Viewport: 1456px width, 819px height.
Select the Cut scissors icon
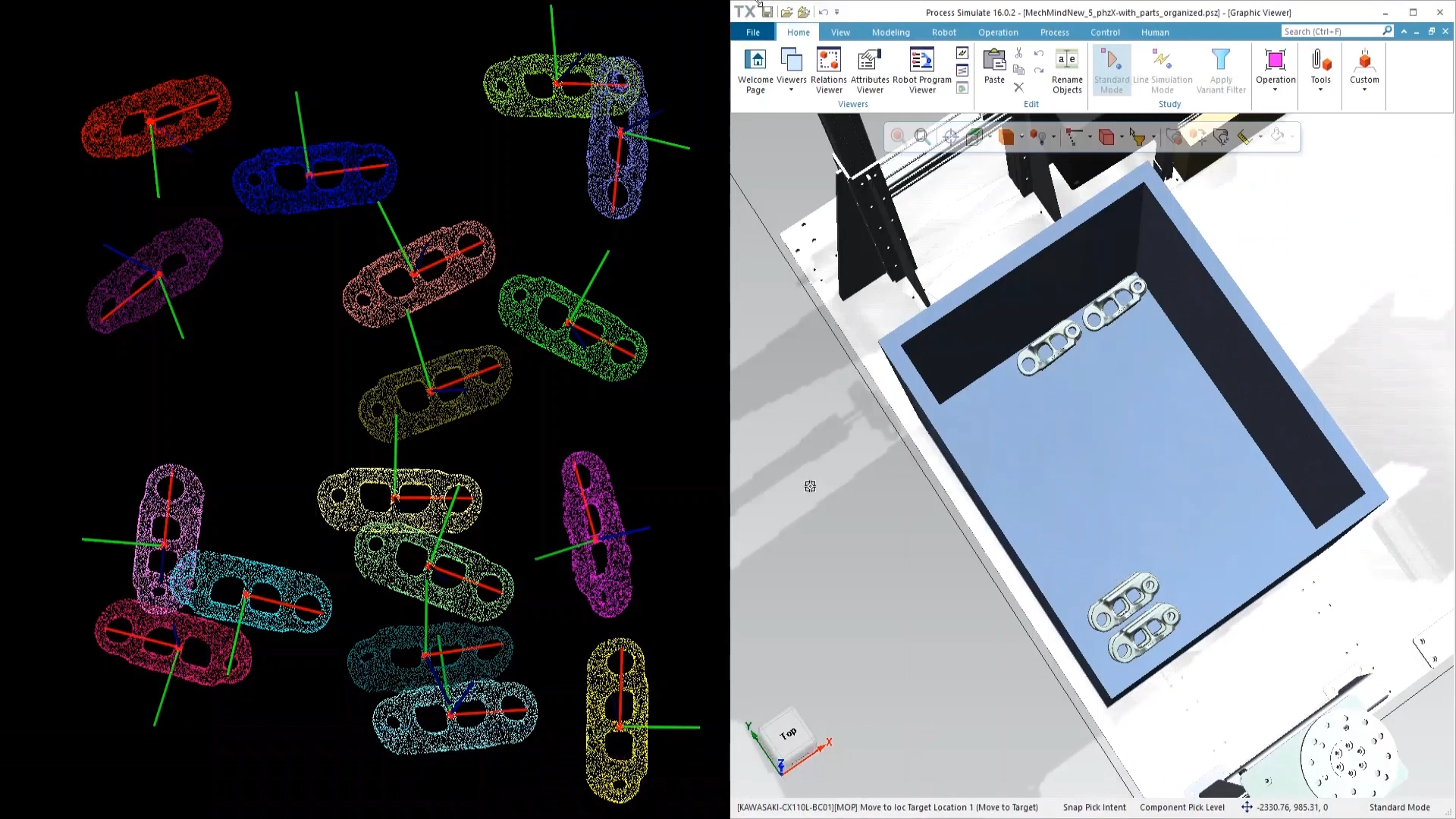[x=1018, y=52]
